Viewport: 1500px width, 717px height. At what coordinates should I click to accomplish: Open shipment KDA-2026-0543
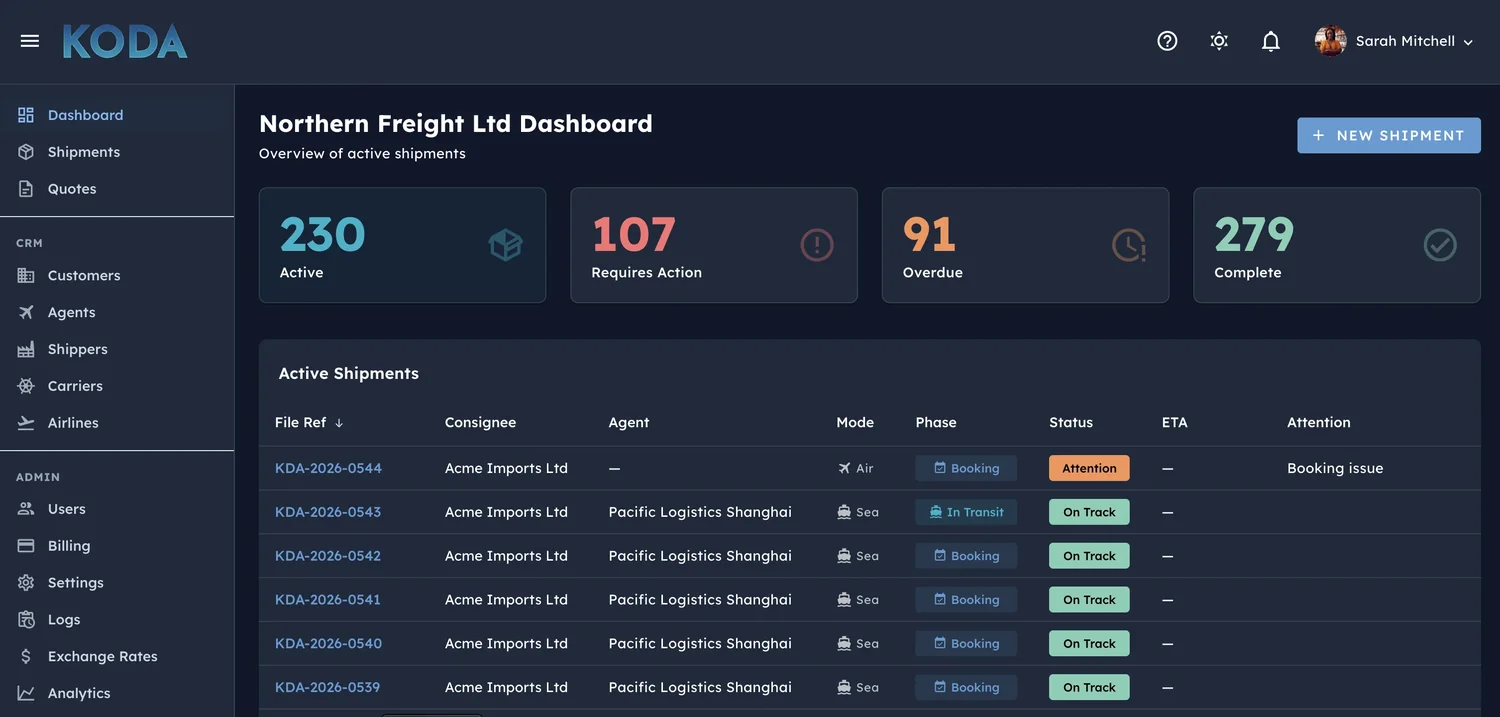pos(328,512)
